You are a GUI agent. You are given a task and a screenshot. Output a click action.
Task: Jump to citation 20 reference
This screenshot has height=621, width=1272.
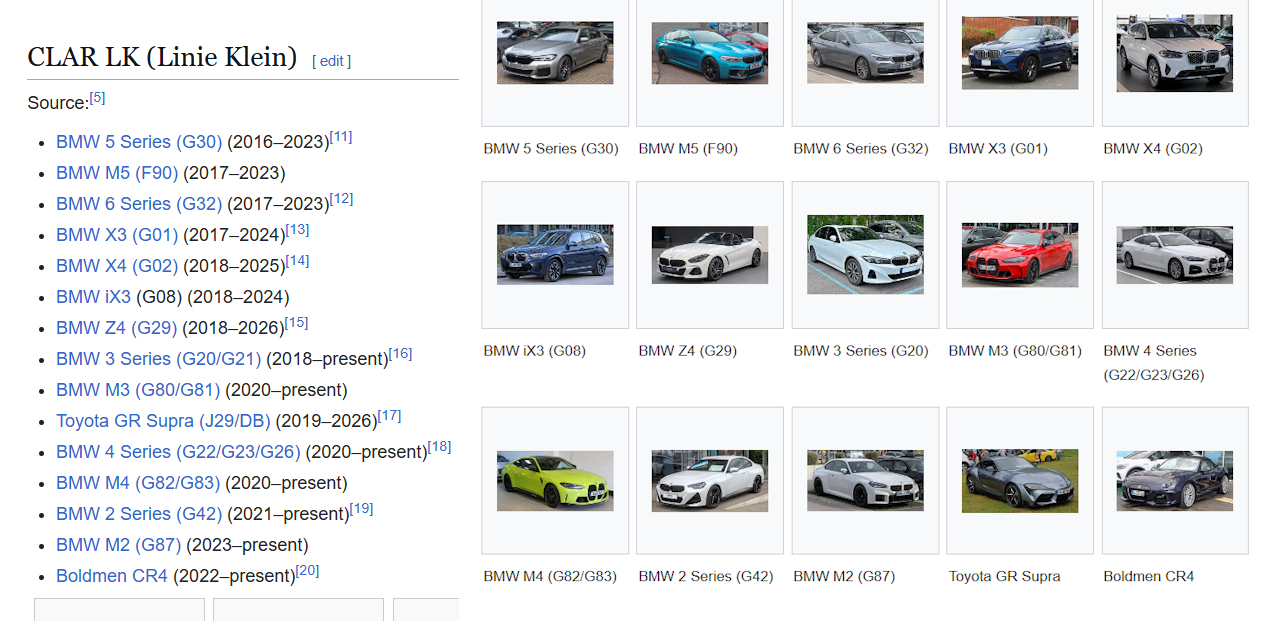point(307,571)
